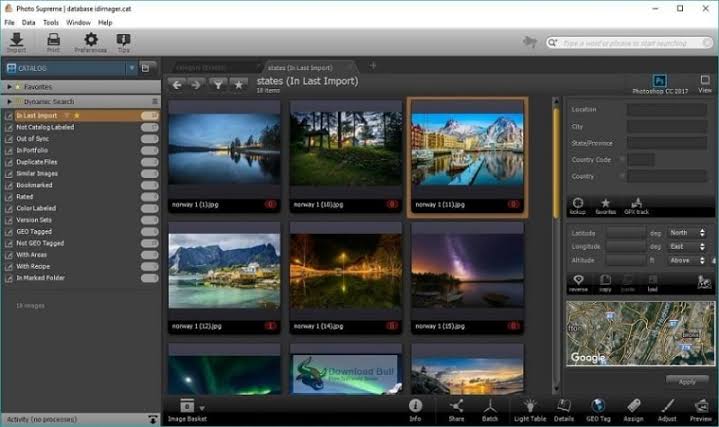Open the Image Basket dropdown arrow
Viewport: 719px width, 427px height.
pos(202,407)
